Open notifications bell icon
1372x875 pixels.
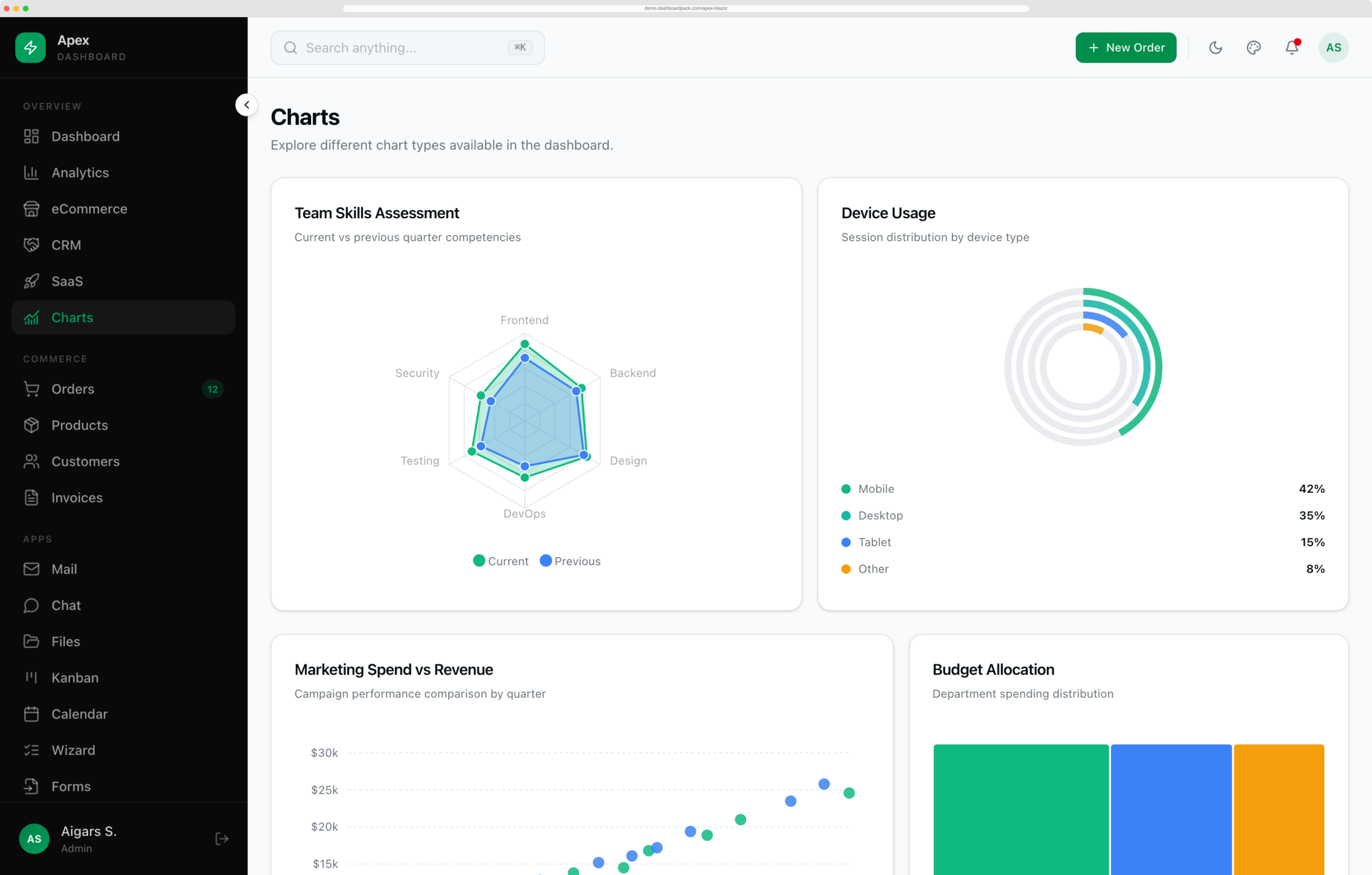[1292, 47]
